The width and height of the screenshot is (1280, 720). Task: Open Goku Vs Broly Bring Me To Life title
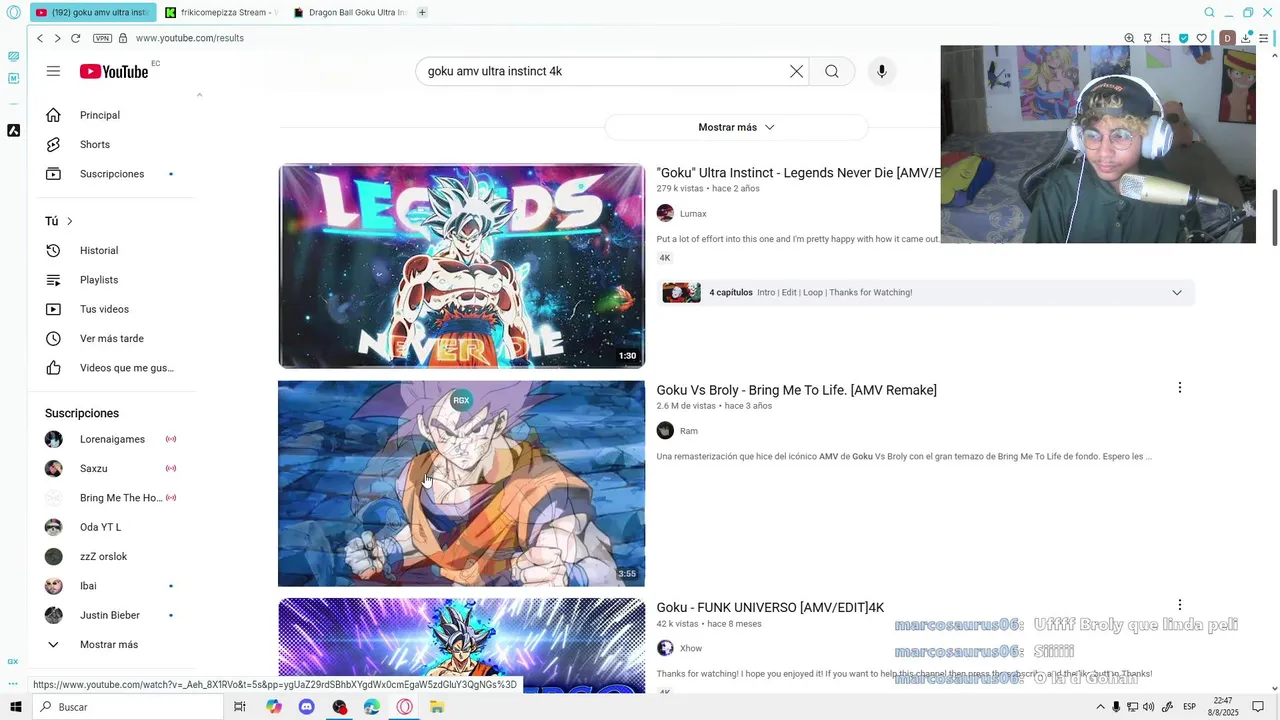pyautogui.click(x=796, y=390)
